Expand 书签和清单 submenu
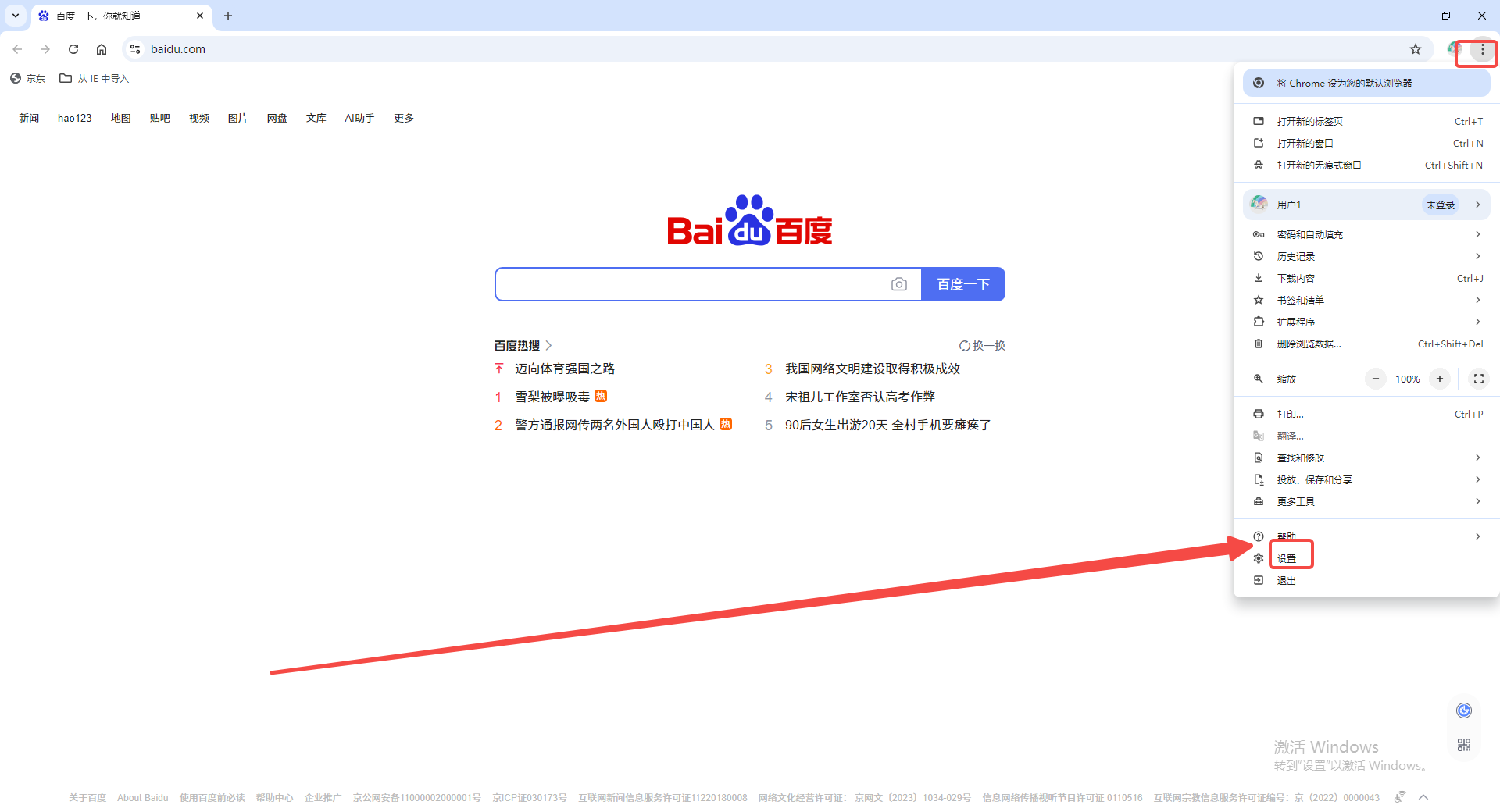This screenshot has height=812, width=1500. (1366, 300)
